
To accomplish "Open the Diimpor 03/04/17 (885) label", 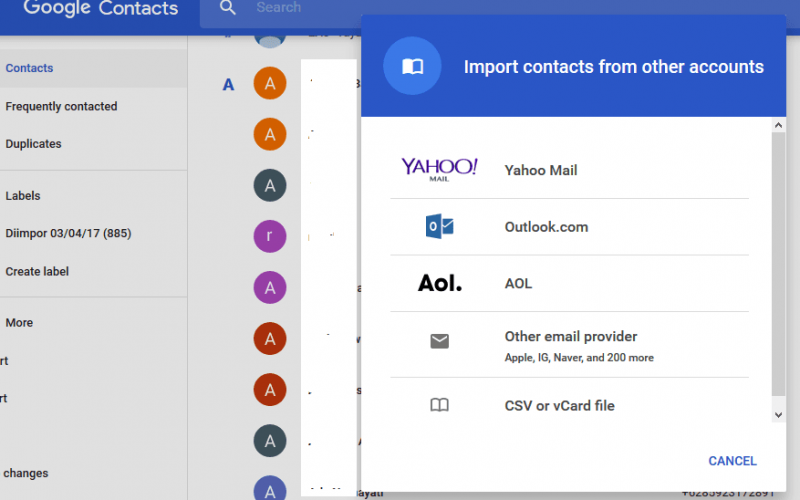I will click(x=68, y=233).
